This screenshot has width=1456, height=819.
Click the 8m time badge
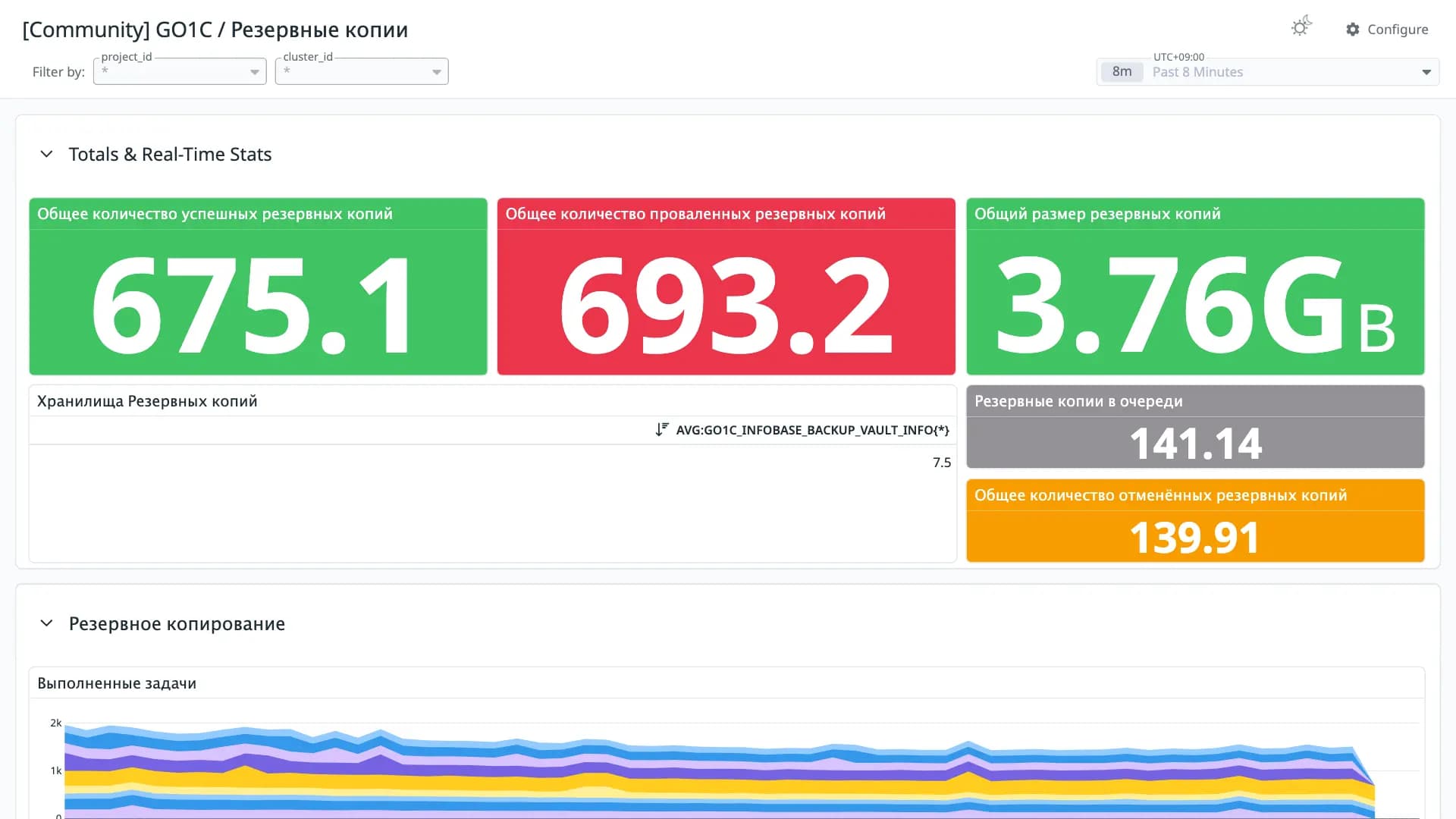click(1122, 72)
